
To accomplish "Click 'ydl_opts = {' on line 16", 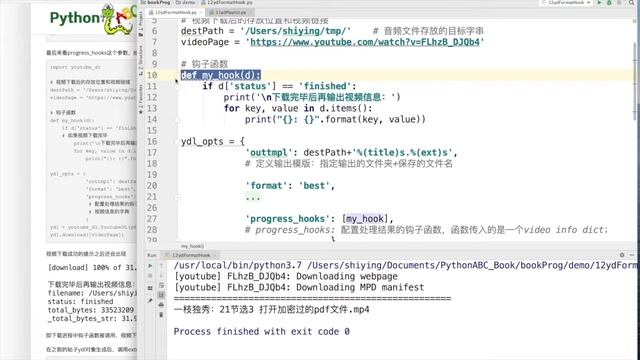I will point(213,142).
